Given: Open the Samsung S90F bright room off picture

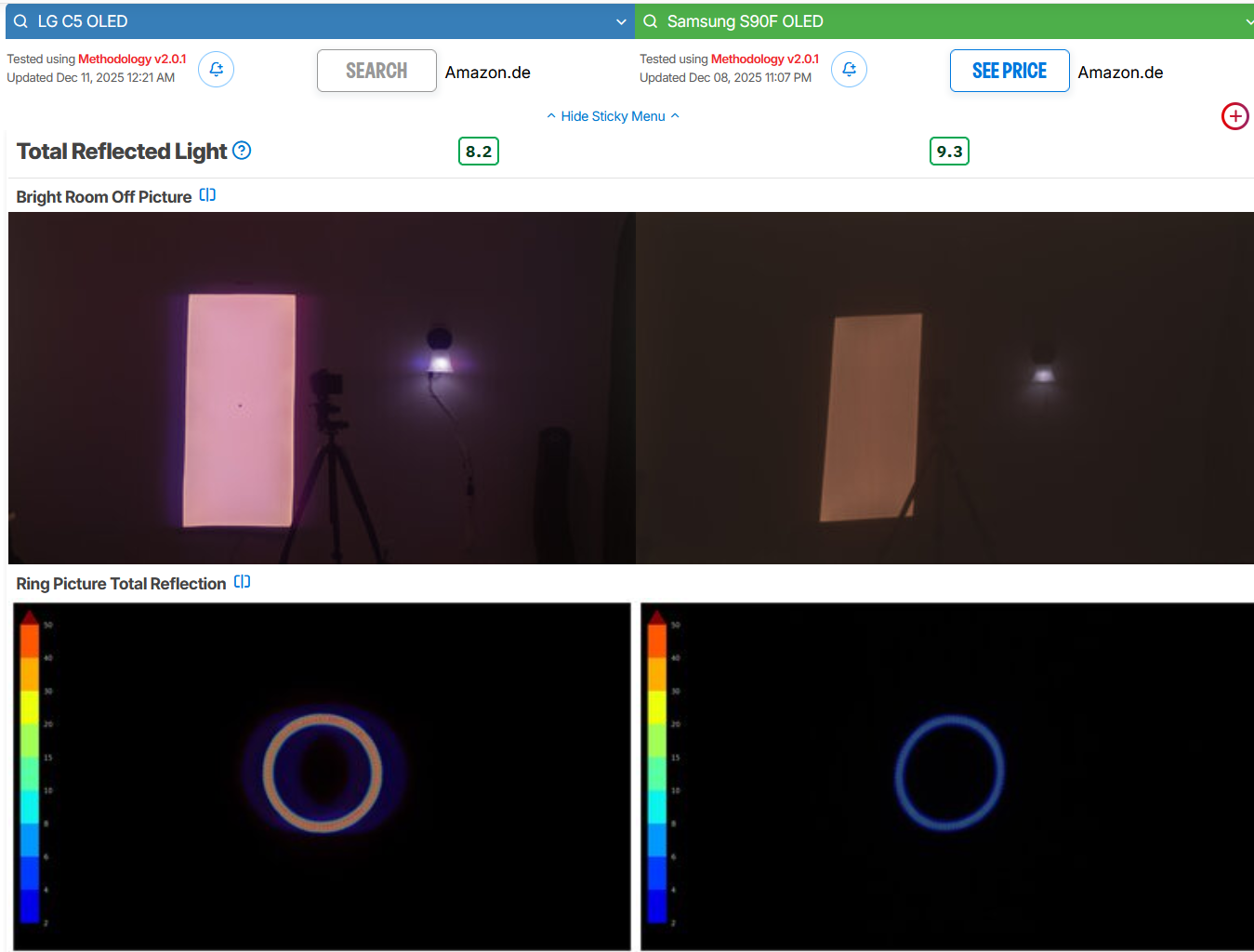Looking at the screenshot, I should tap(944, 388).
